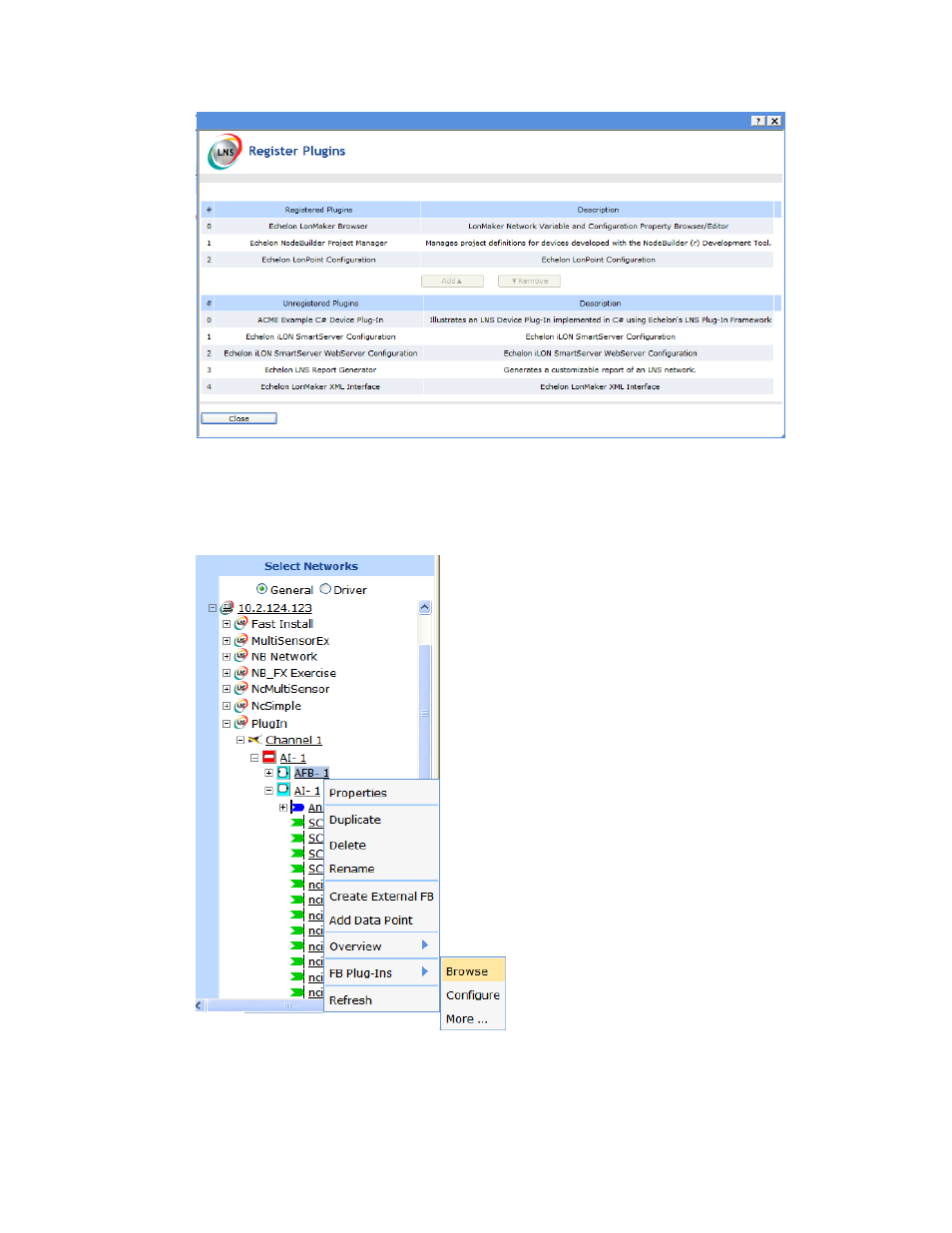Expand the Fast Install network
This screenshot has width=952, height=1233.
click(227, 624)
